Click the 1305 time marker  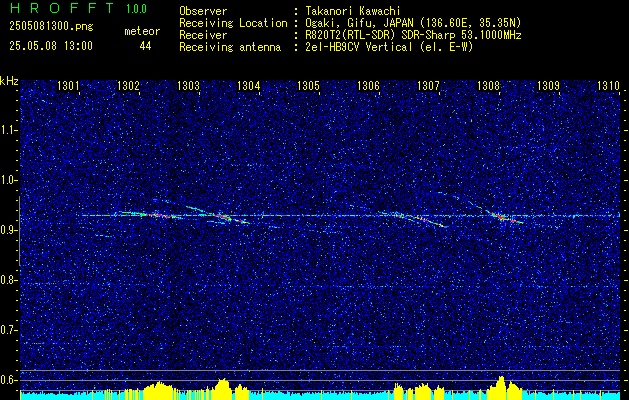(308, 85)
